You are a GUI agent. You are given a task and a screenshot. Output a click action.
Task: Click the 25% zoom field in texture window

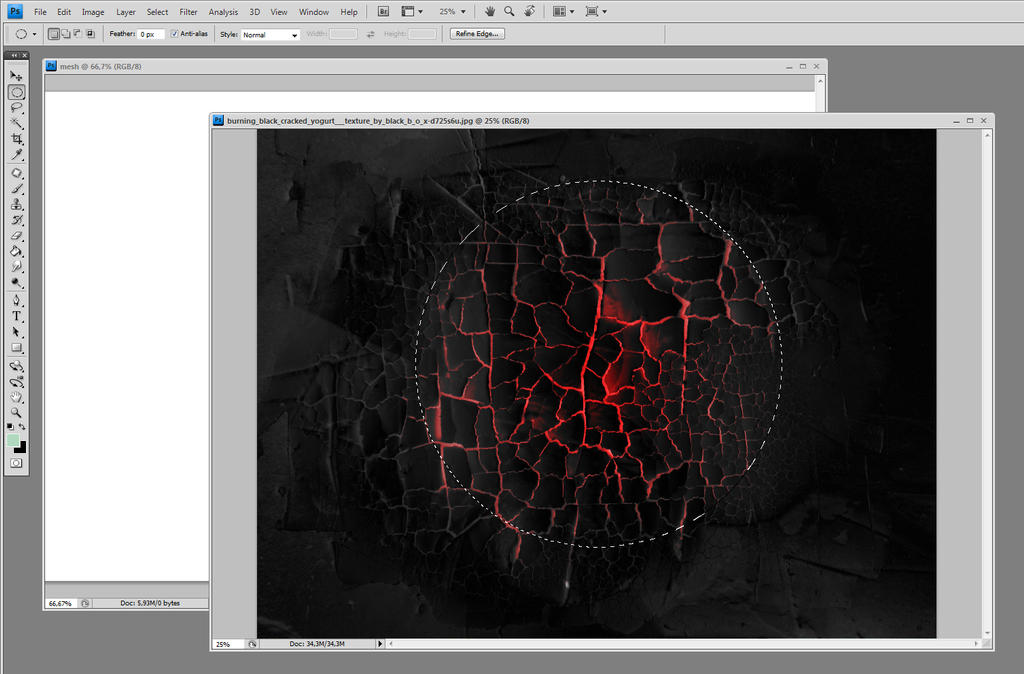pos(228,644)
